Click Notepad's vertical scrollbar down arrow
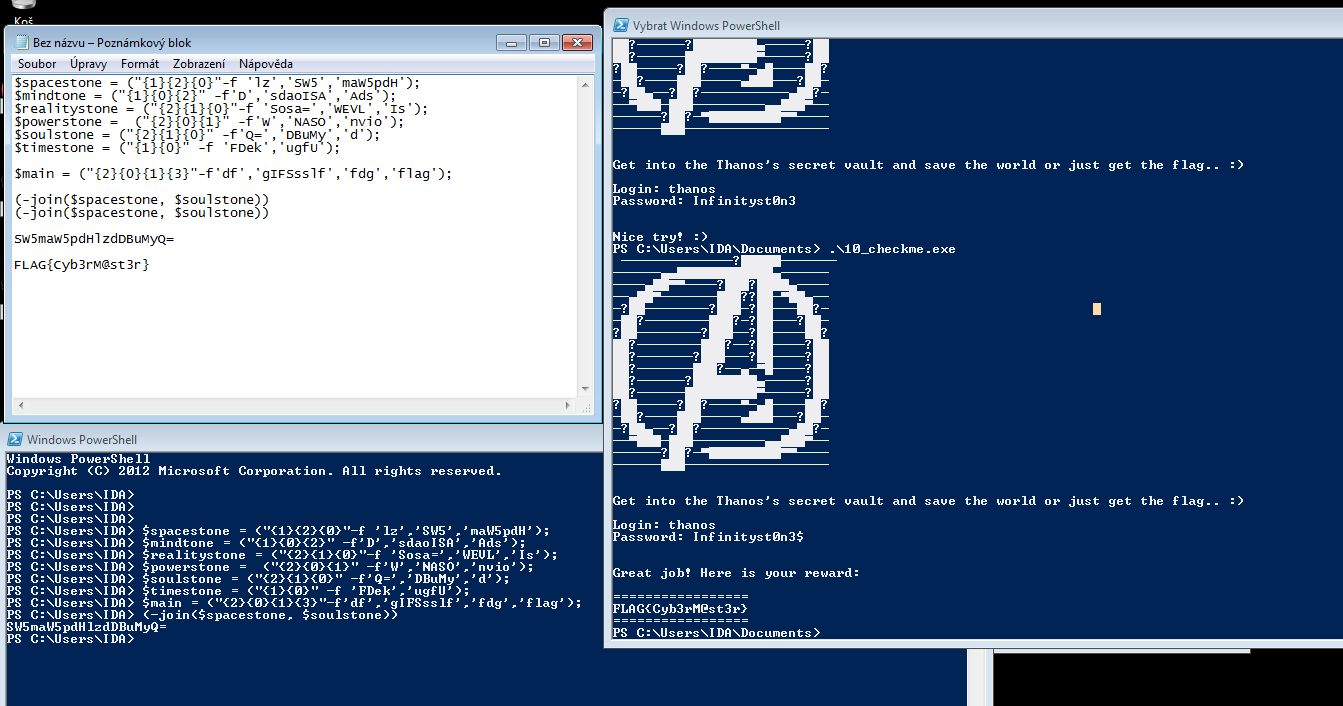 (x=586, y=388)
